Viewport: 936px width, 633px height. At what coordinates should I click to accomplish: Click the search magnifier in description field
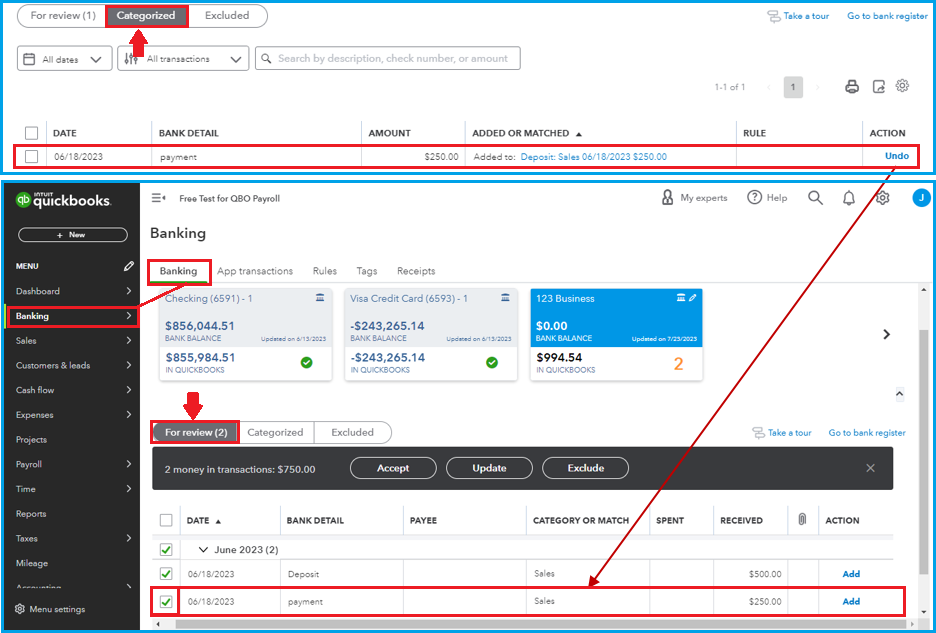coord(266,59)
